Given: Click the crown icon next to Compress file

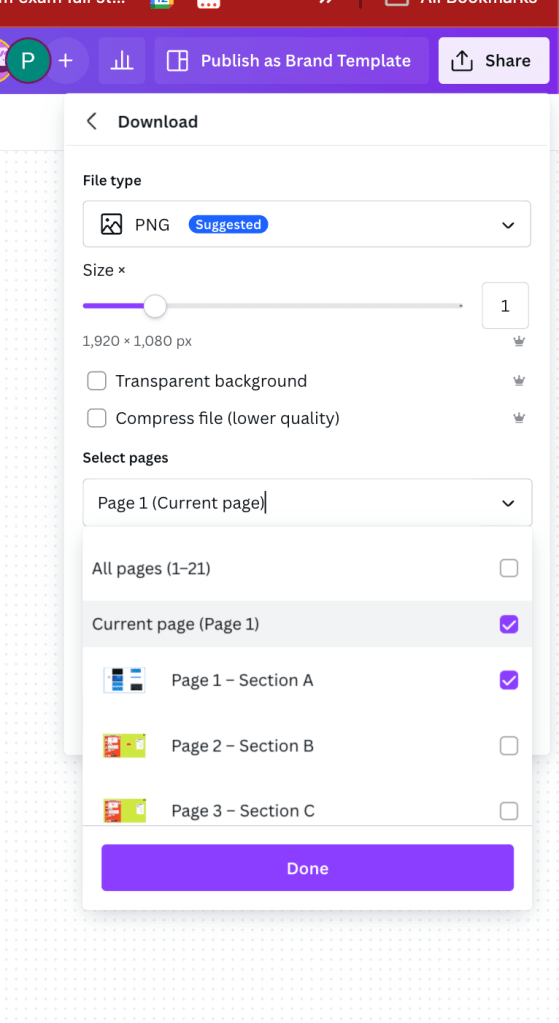Looking at the screenshot, I should pos(519,418).
